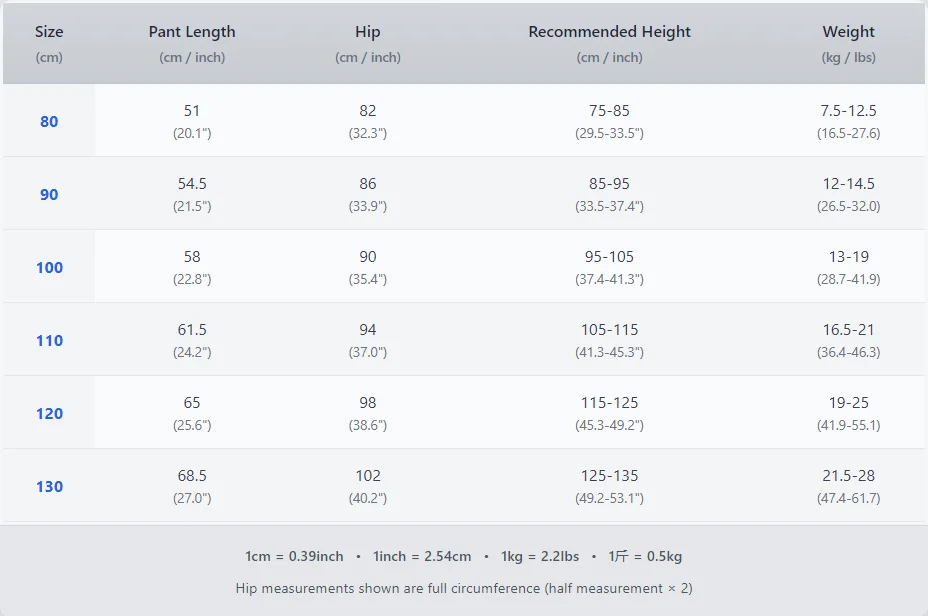The image size is (928, 616).
Task: Select size 80 row label
Action: click(49, 122)
